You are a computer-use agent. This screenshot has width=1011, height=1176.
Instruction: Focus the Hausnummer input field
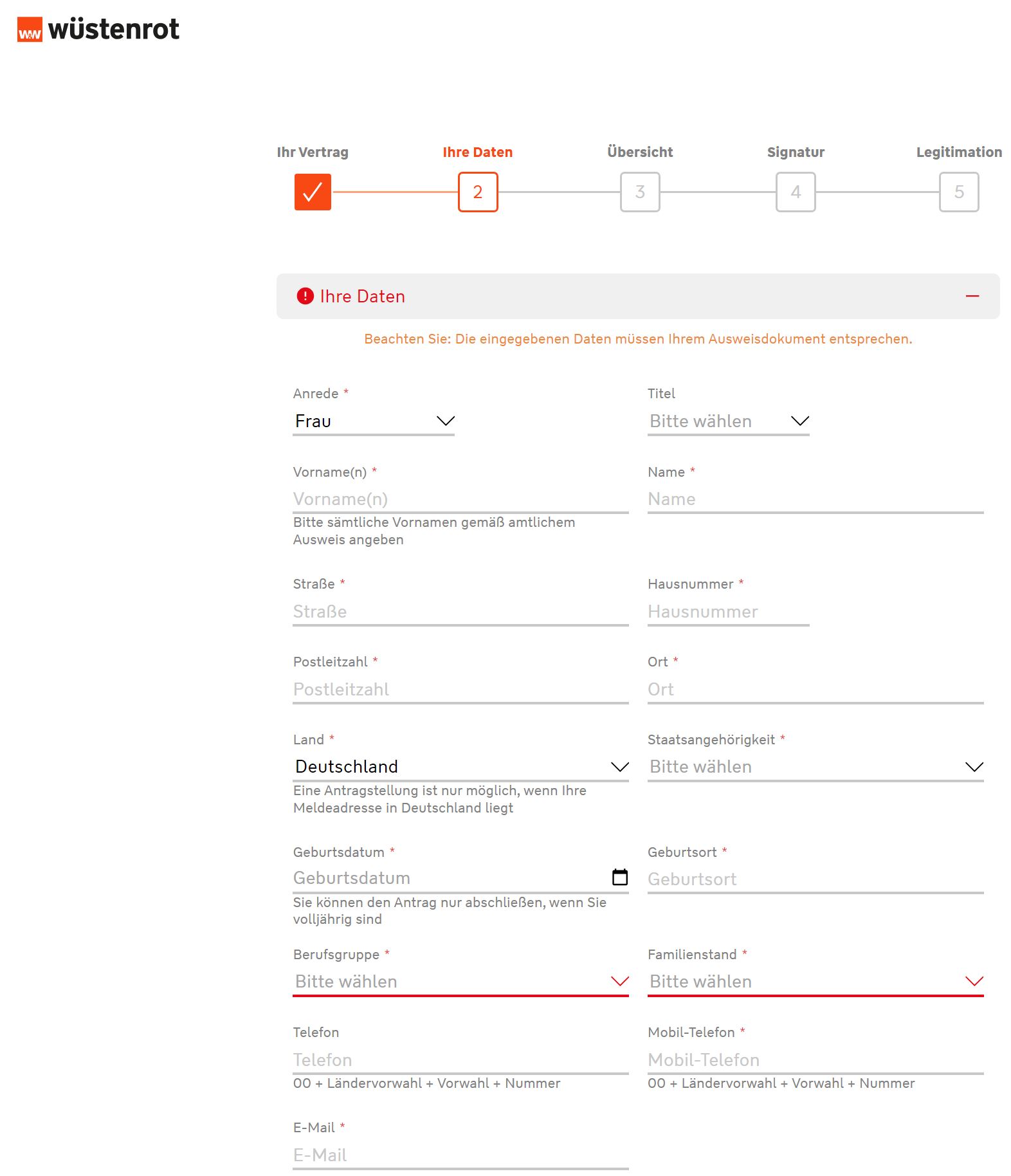[728, 612]
